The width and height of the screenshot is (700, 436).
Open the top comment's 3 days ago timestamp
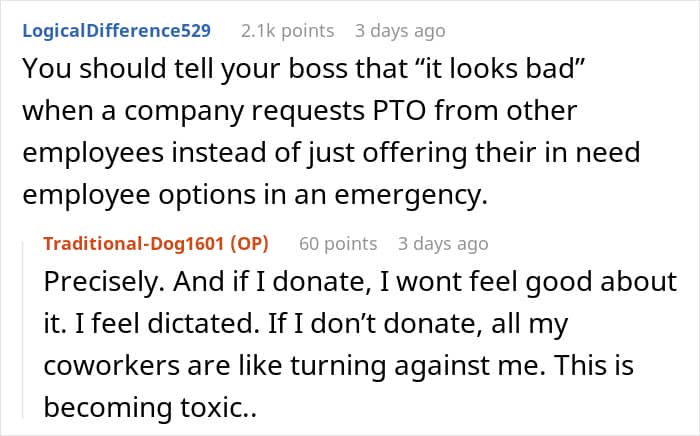tap(400, 30)
